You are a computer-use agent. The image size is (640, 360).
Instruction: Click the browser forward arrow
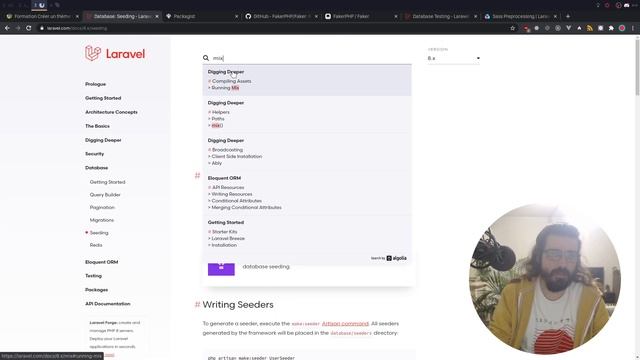pos(18,28)
